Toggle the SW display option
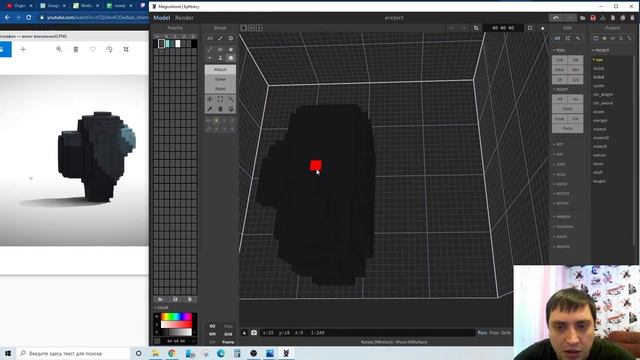This screenshot has height=360, width=640. (x=212, y=342)
